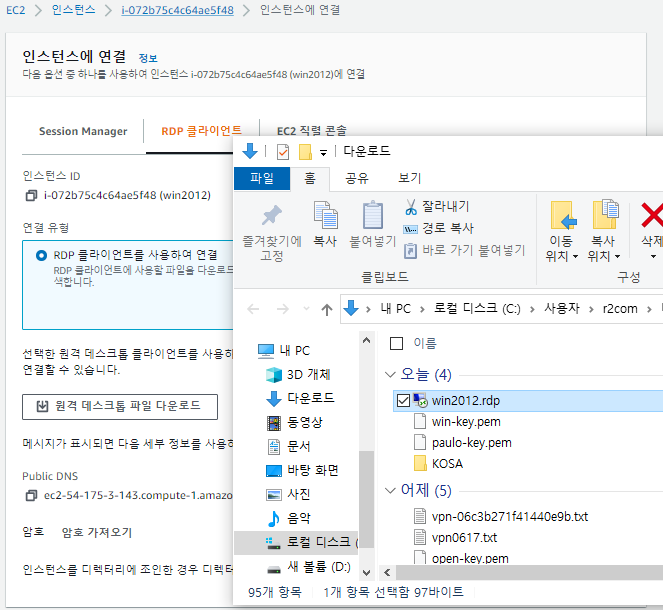Copy the Public DNS with the copy icon

click(31, 495)
